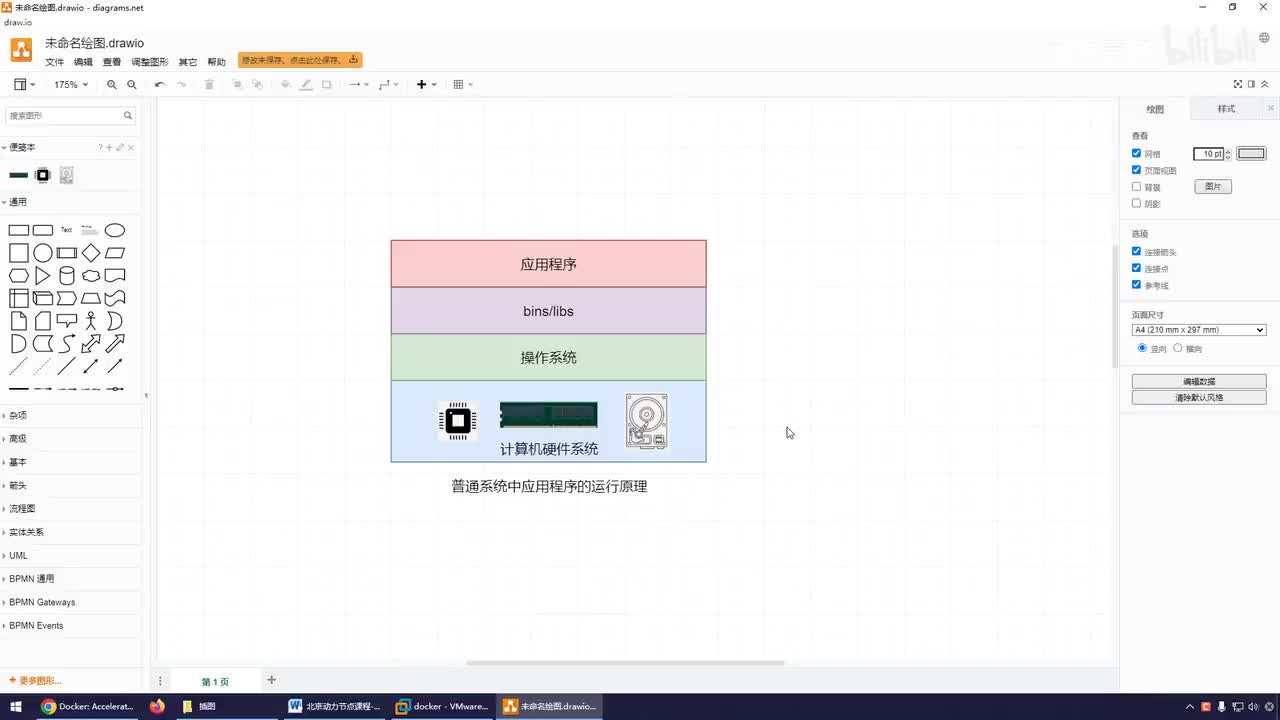1280x720 pixels.
Task: Open the 文件 file menu
Action: tap(54, 62)
